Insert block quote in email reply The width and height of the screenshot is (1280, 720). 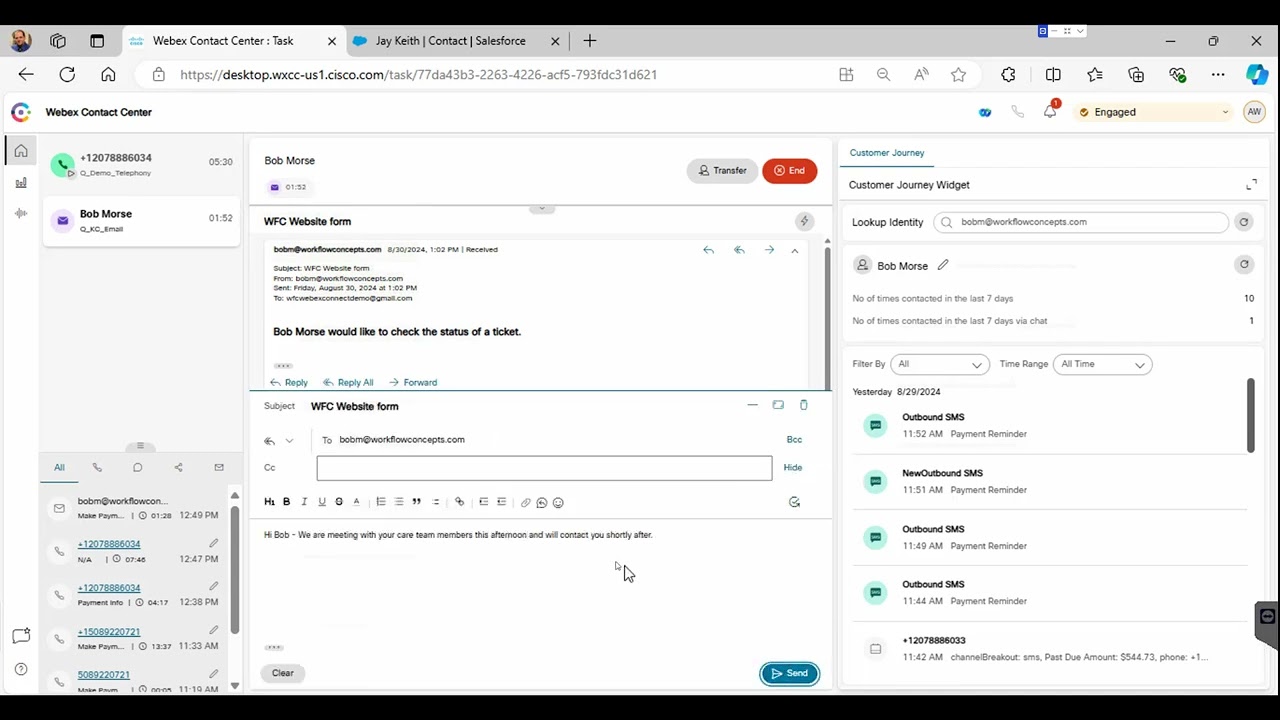(x=416, y=502)
